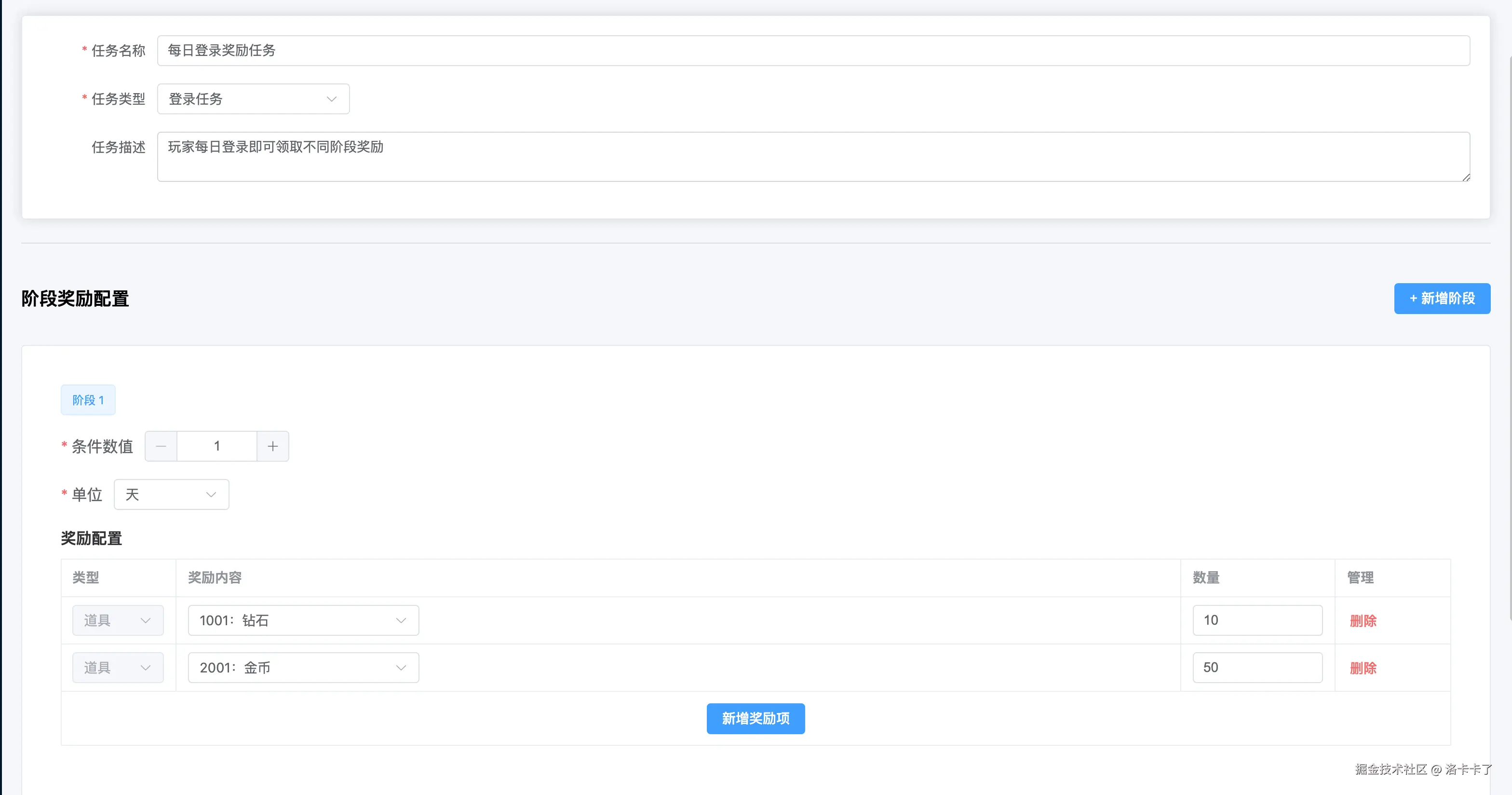1512x795 pixels.
Task: Click chevron in 1001：钻石 reward select
Action: coord(401,621)
